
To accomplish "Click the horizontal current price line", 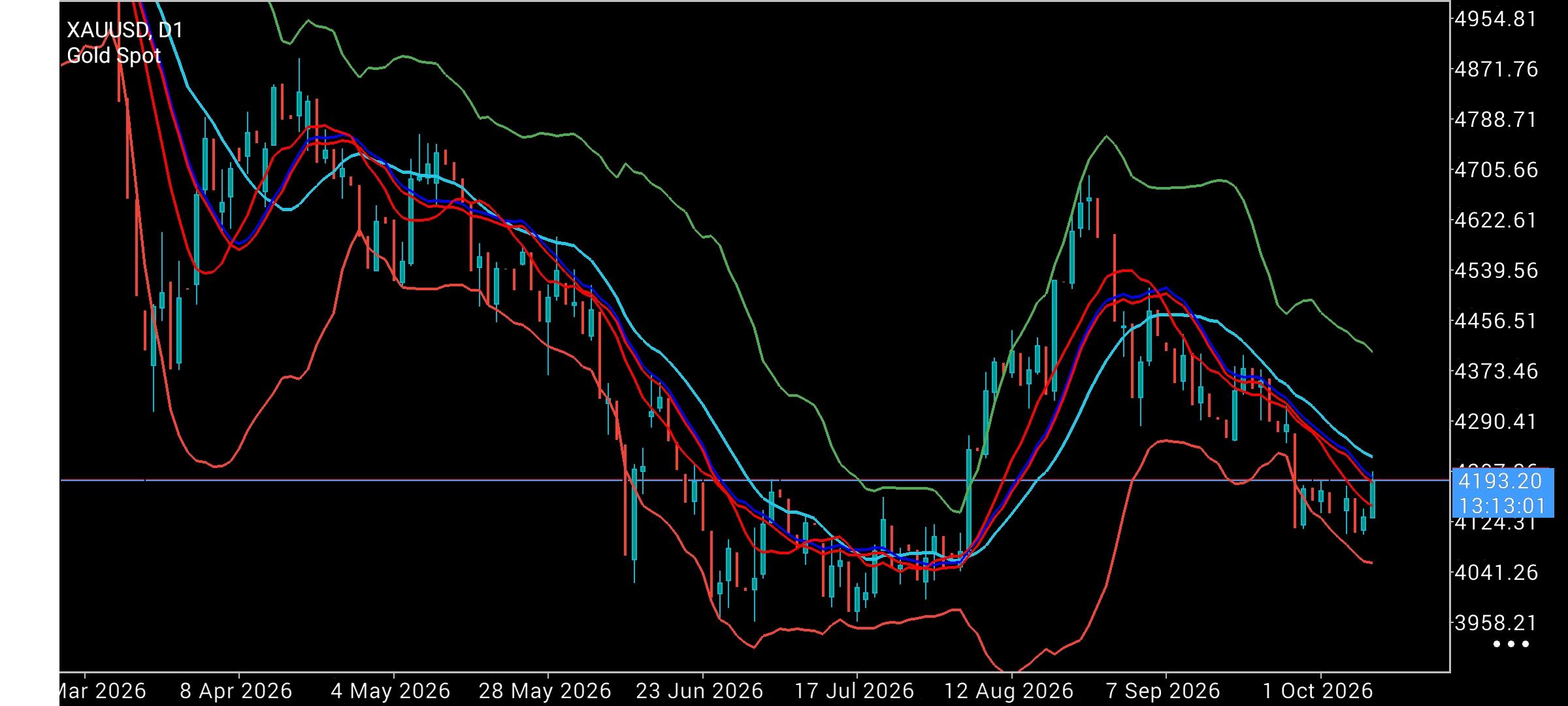I will pos(755,480).
